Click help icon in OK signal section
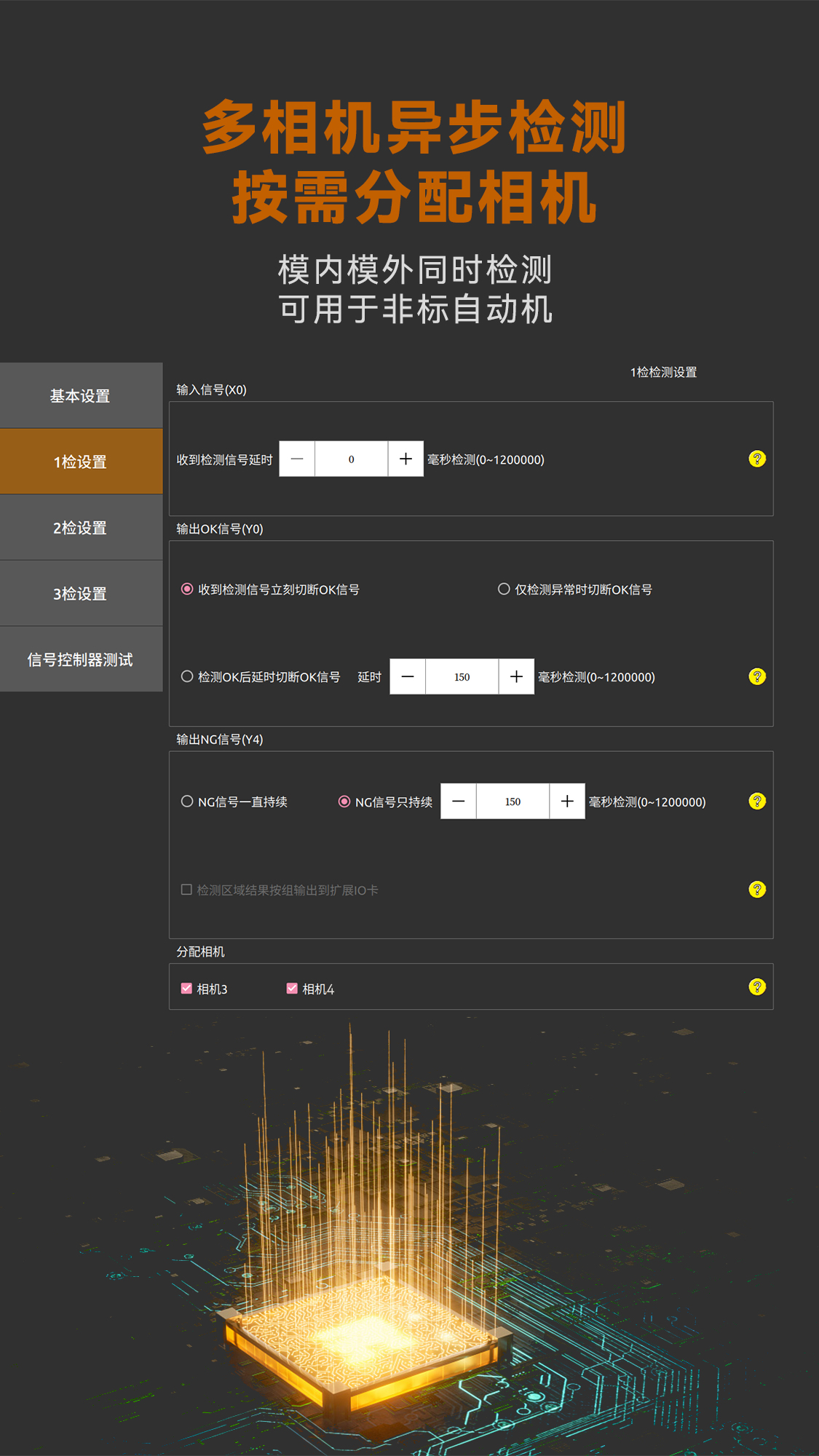The width and height of the screenshot is (819, 1456). point(757,676)
